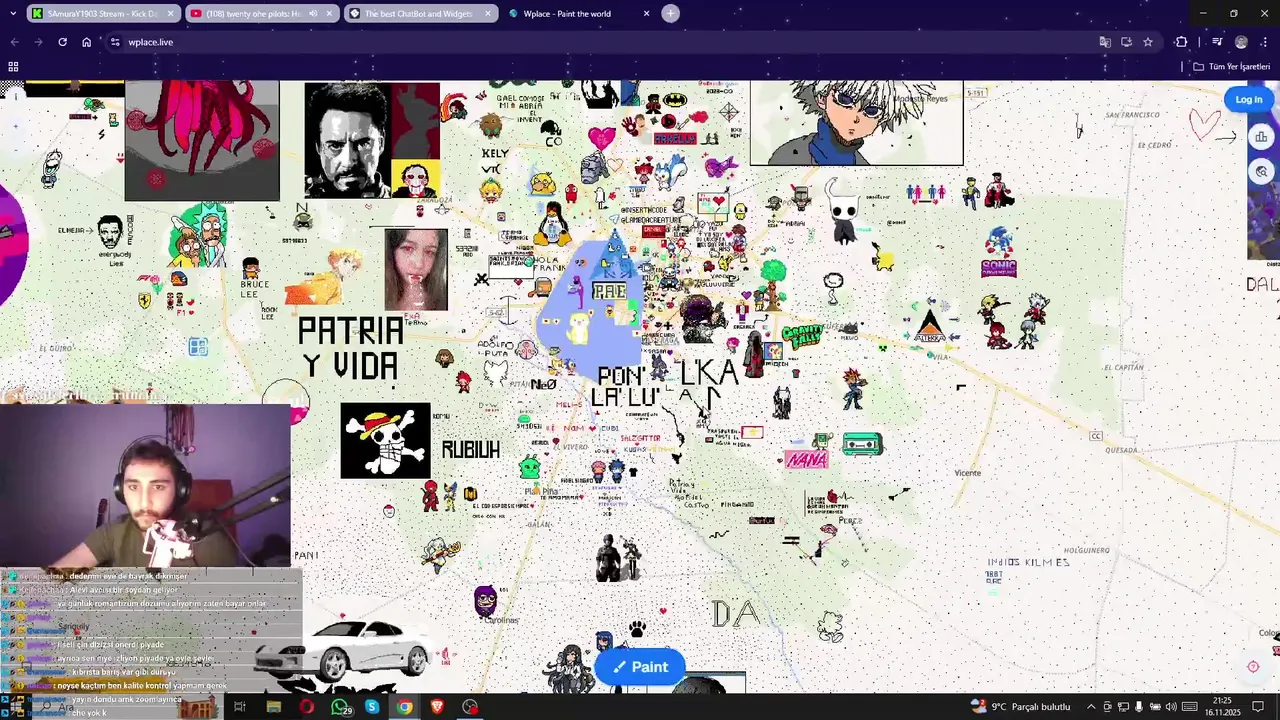Select the Wplace - Paint the world tab
This screenshot has height=720, width=1280.
(578, 14)
